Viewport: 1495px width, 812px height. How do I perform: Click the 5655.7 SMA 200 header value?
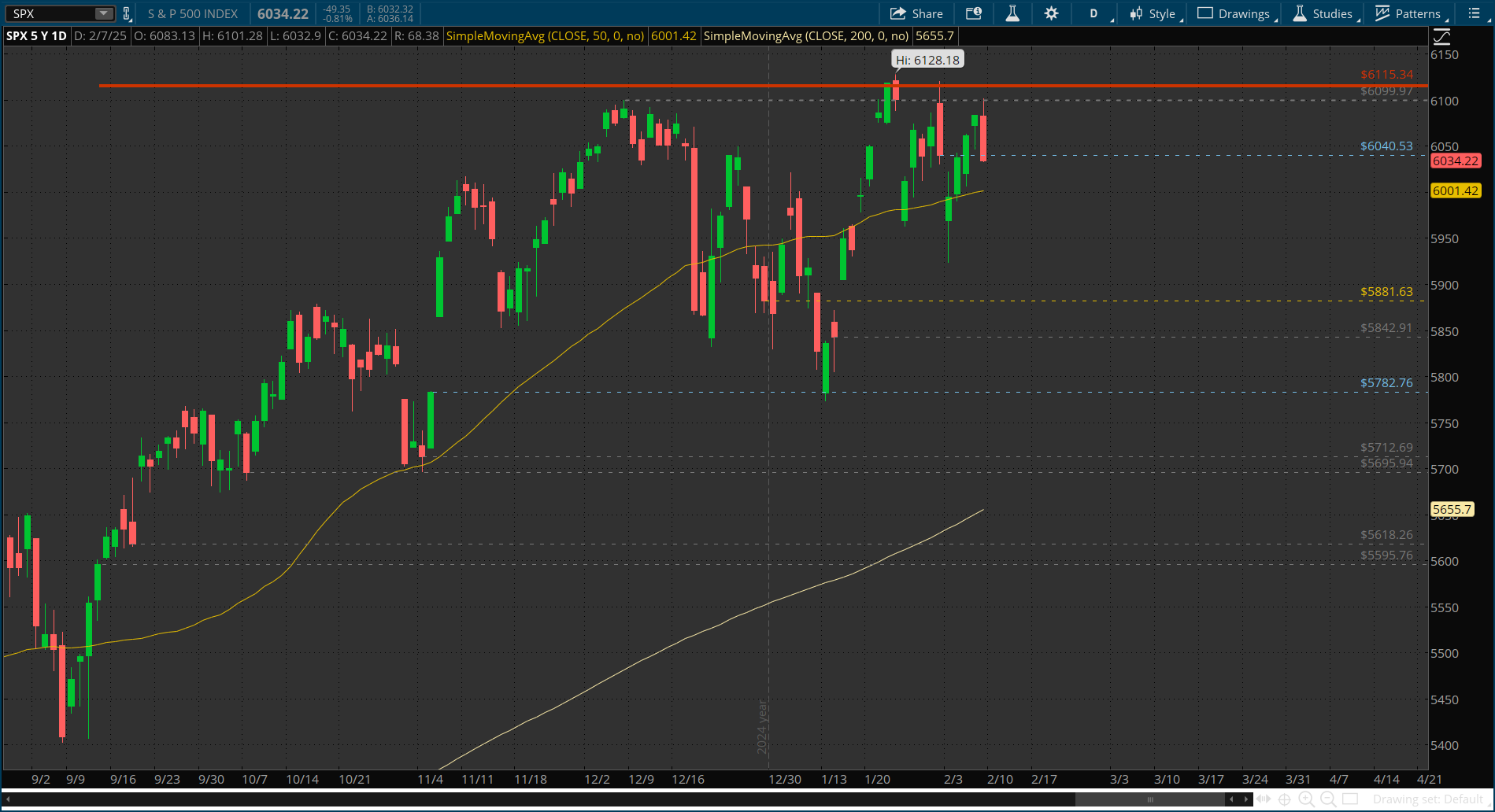pos(934,35)
